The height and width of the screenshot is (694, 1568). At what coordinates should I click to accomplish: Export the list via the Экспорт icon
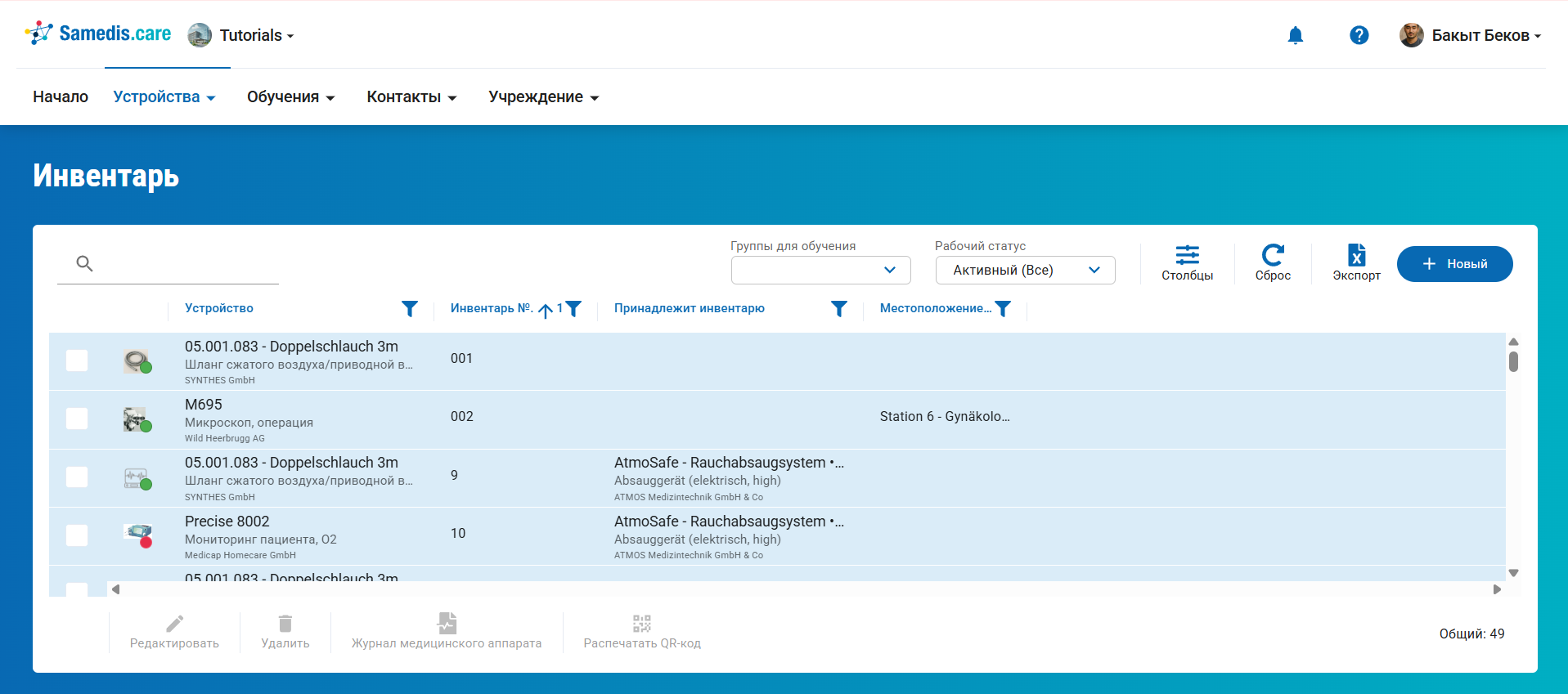click(x=1356, y=262)
